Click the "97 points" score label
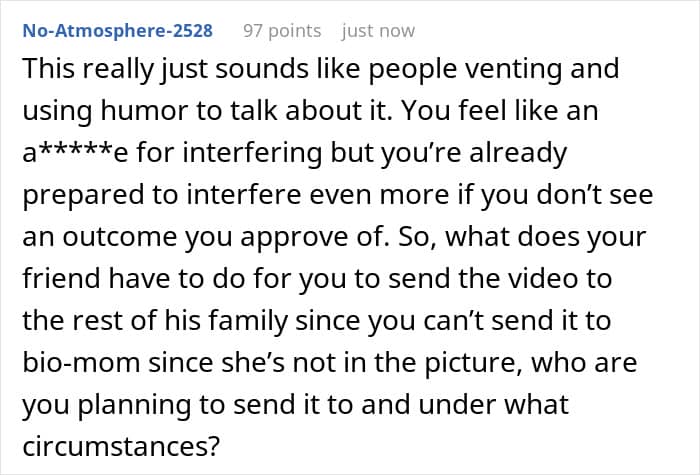This screenshot has width=700, height=475. [282, 31]
